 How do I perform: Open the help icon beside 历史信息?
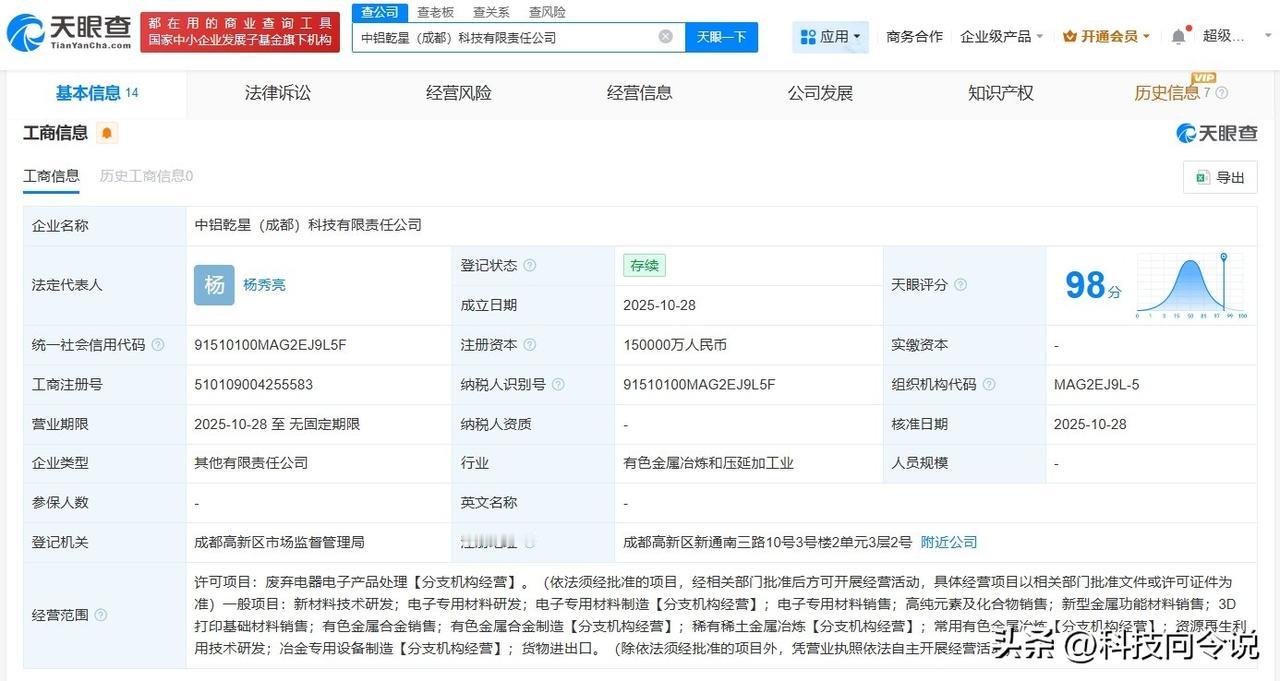[1222, 93]
